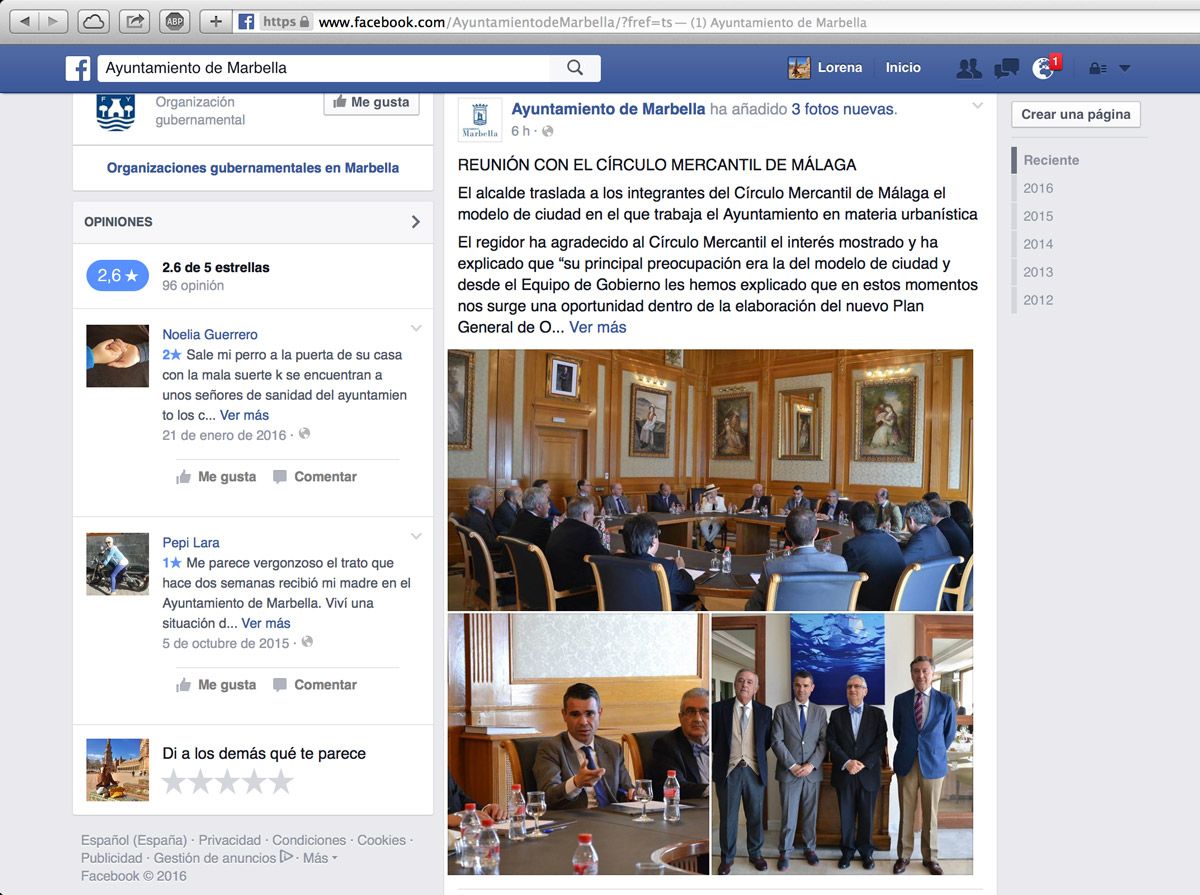Click the Facebook search input field
Screen dimensions: 1200x895
tap(323, 68)
